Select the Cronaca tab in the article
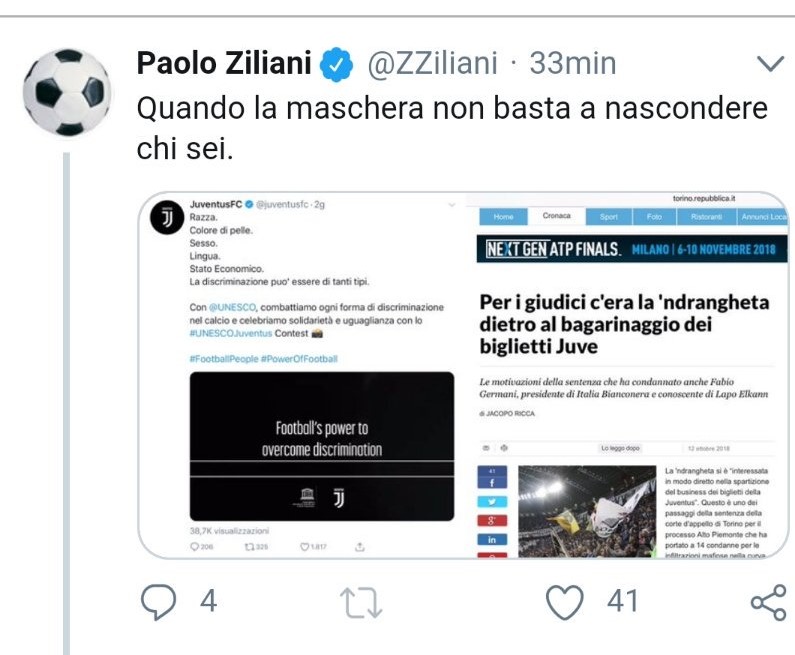Viewport: 795px width, 655px height. pyautogui.click(x=556, y=216)
